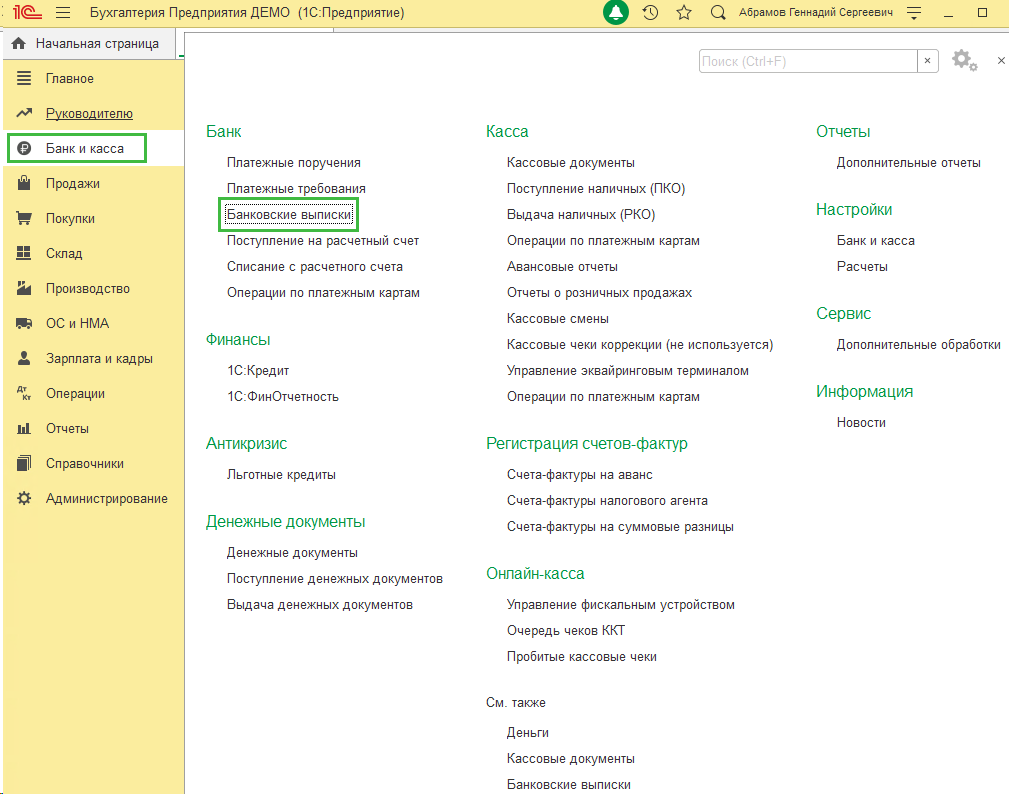Open Платежные требования
The image size is (1009, 794).
[296, 189]
